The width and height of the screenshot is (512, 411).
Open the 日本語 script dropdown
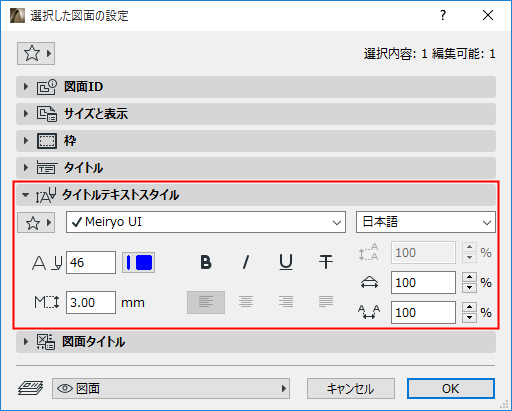coord(426,222)
